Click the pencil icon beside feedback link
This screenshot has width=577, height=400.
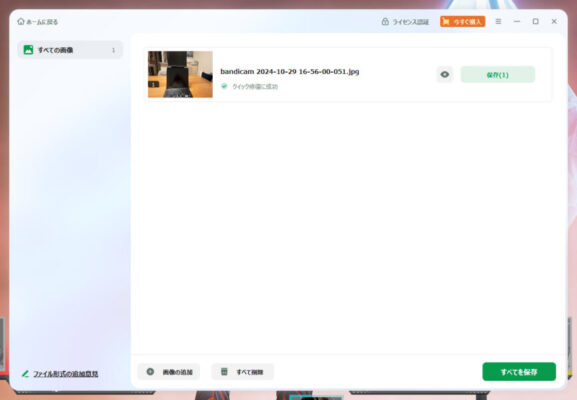25,374
